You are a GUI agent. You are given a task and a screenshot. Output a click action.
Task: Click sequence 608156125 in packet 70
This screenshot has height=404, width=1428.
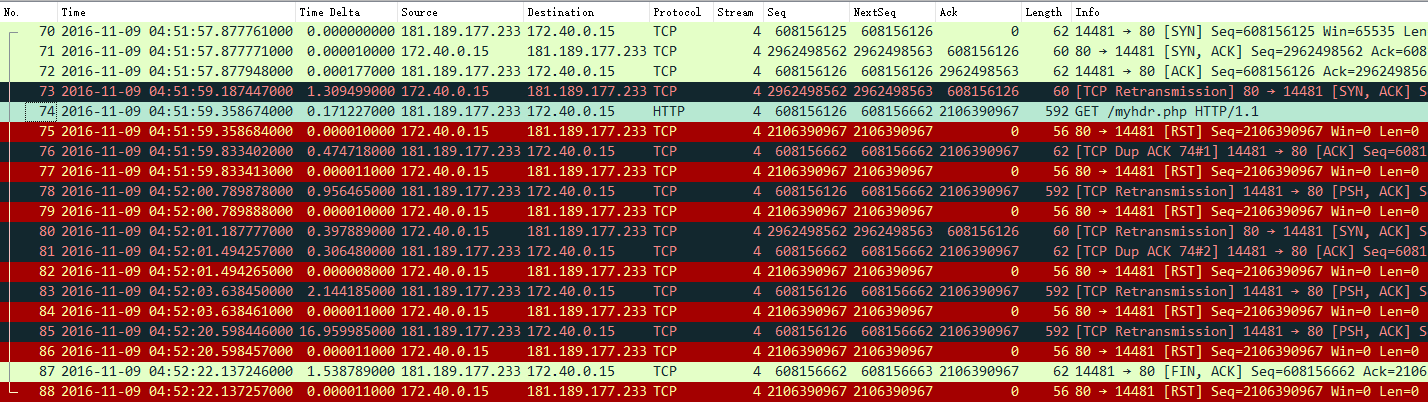click(x=809, y=31)
